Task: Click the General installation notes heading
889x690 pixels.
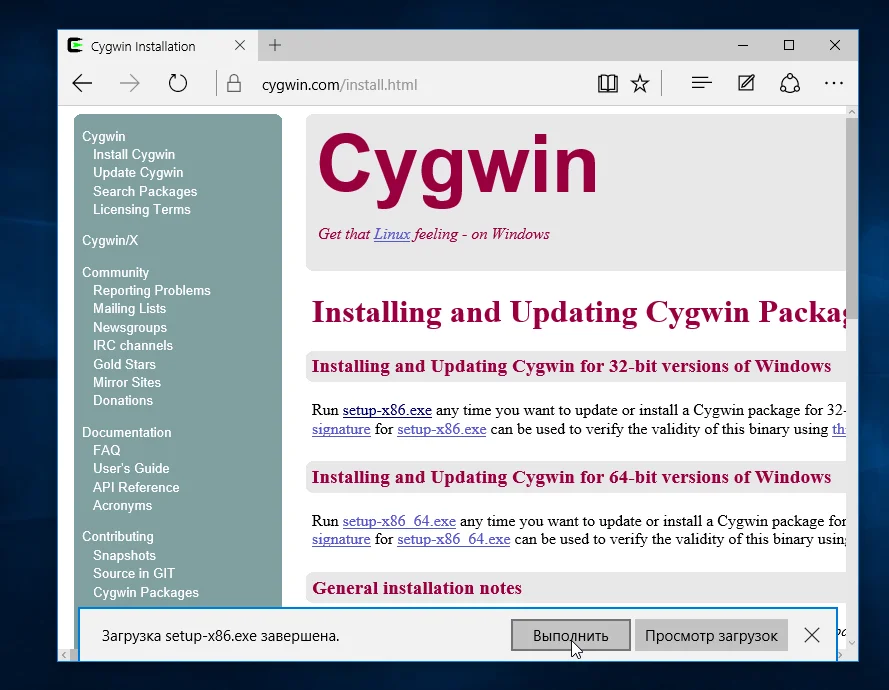Action: click(x=417, y=588)
